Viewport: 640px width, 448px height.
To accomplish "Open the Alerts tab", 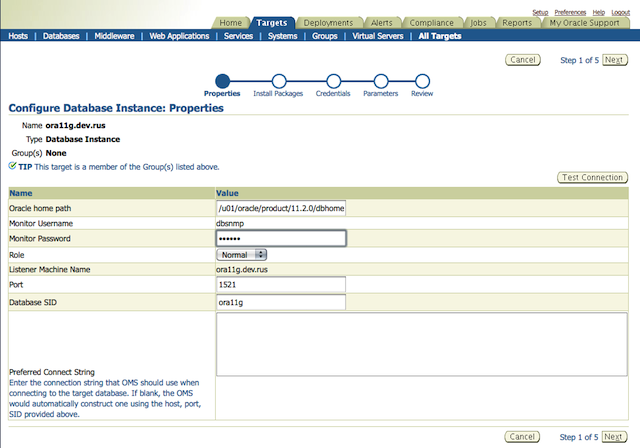I will click(381, 23).
